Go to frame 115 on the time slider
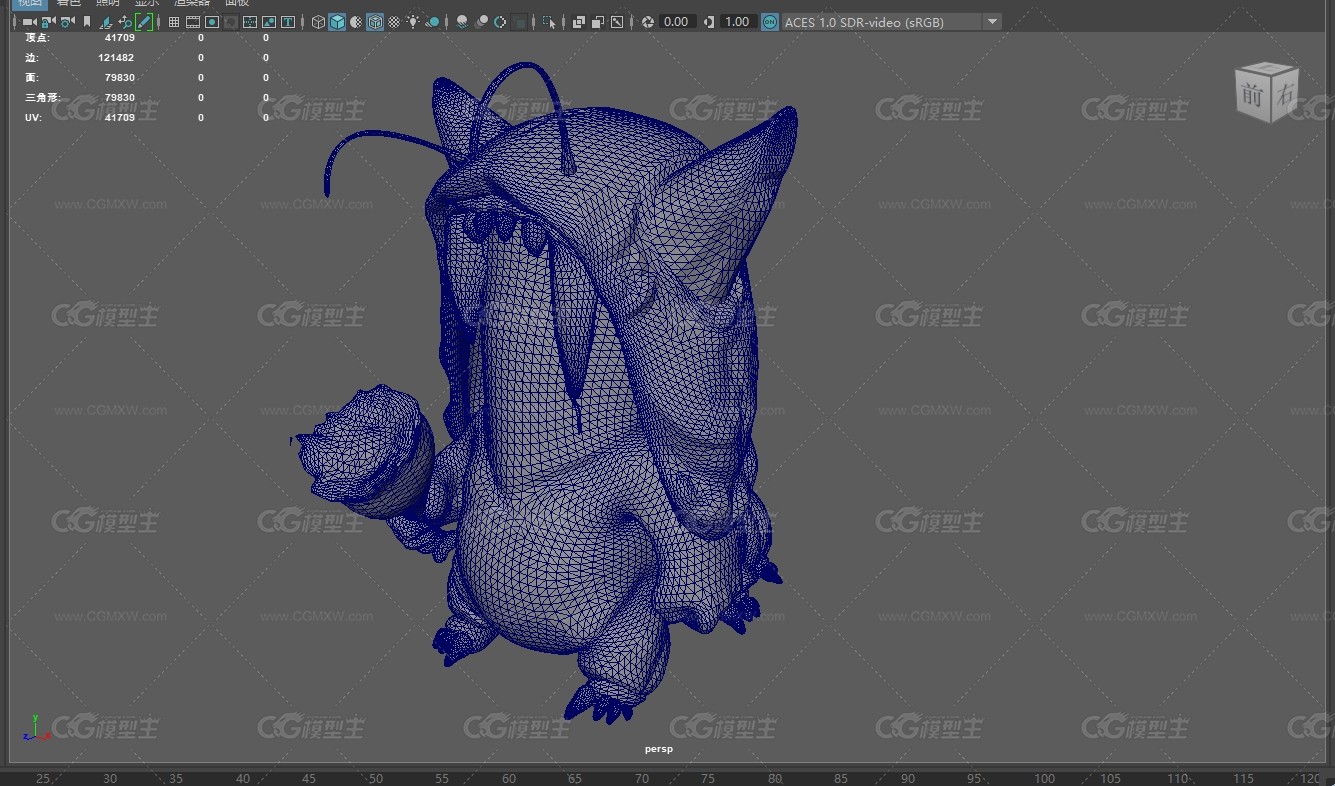1335x786 pixels. (x=1243, y=778)
